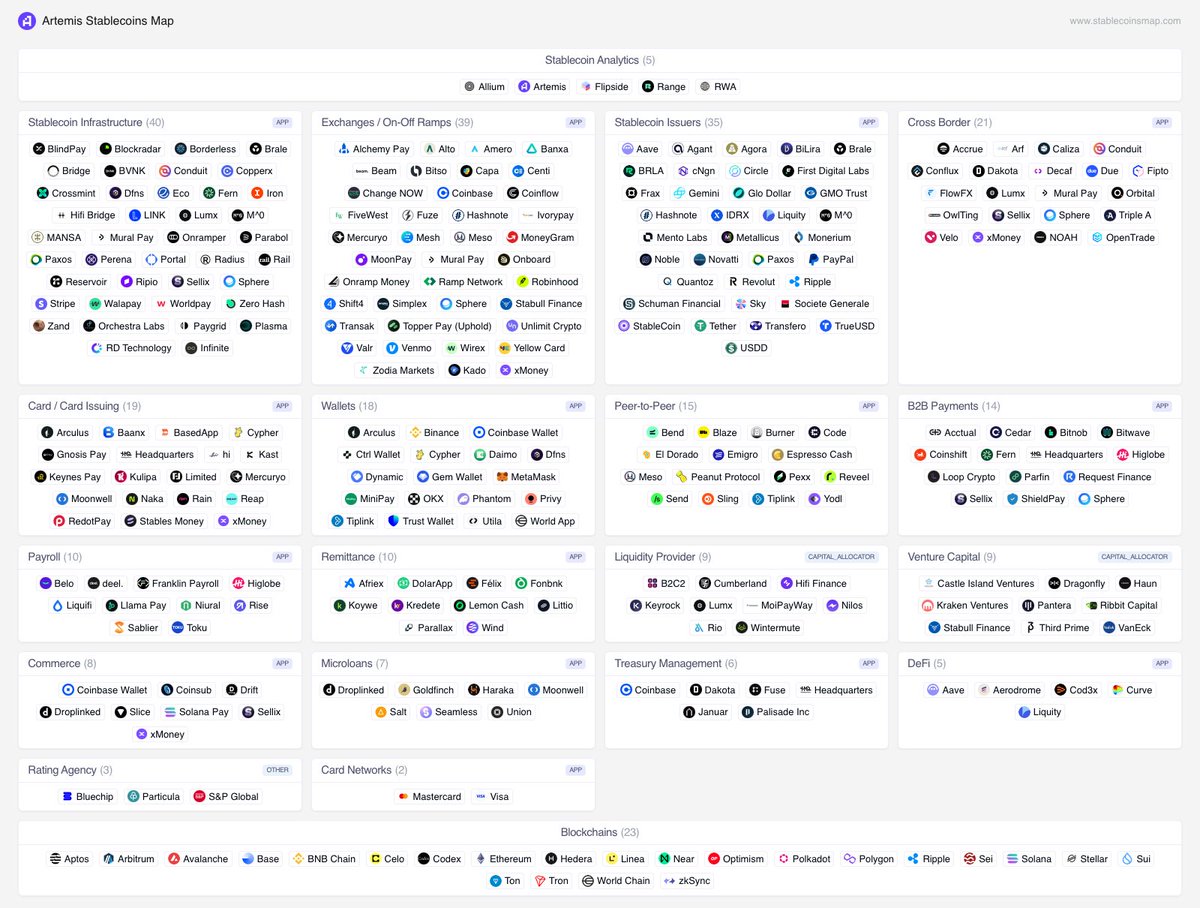Click the APP badge in Stablecoin Infrastructure
The height and width of the screenshot is (908, 1200).
[283, 123]
